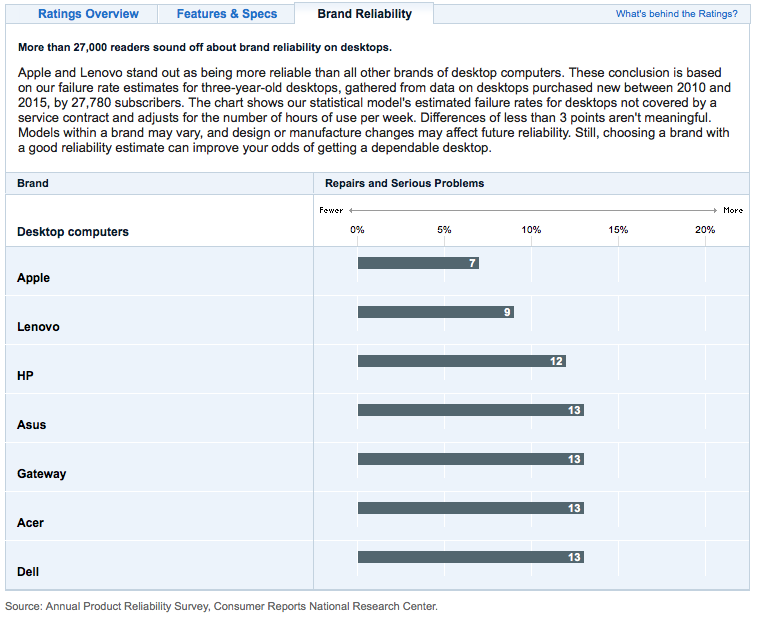Screen dimensions: 770x625
Task: Click Lenovo's failure-rate bar showing 9
Action: [x=436, y=312]
